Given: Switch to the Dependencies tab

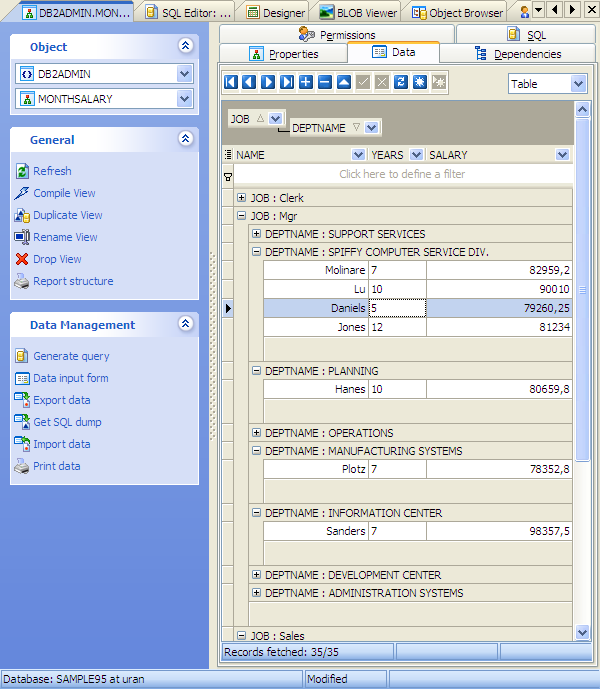Looking at the screenshot, I should click(518, 54).
